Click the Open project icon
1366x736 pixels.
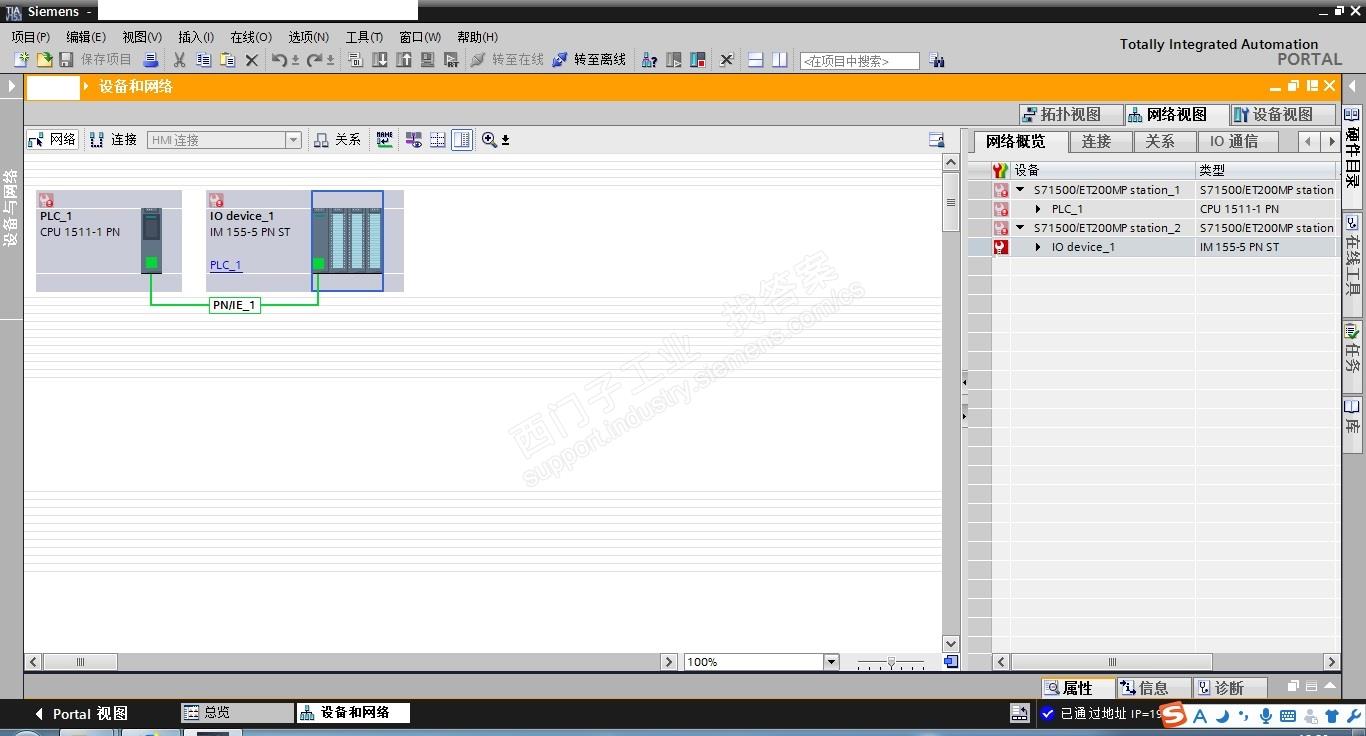coord(44,60)
